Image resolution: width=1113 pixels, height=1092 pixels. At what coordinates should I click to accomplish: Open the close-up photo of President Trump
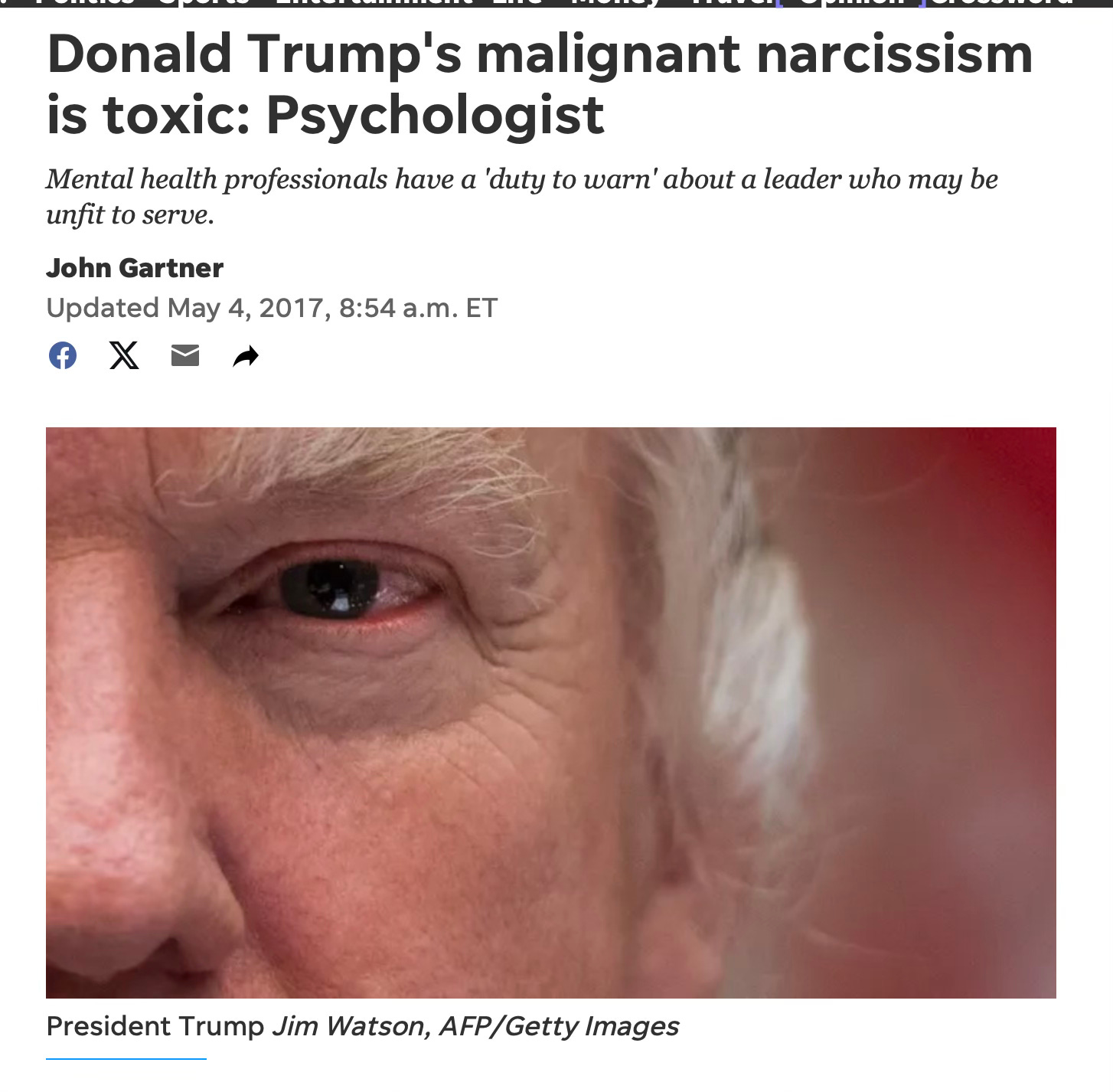coord(551,712)
